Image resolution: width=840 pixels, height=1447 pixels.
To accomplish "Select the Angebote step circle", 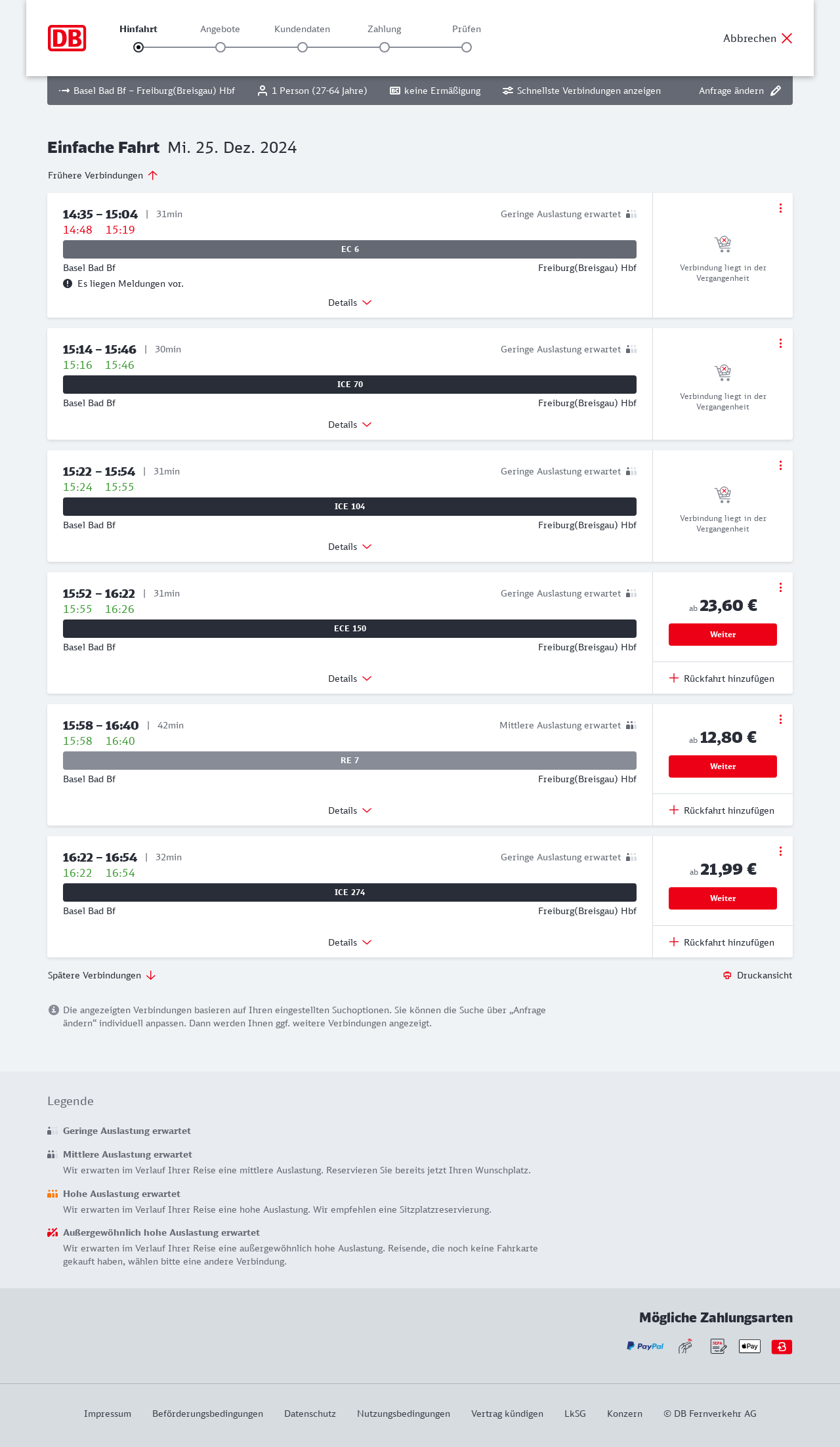I will [x=220, y=47].
